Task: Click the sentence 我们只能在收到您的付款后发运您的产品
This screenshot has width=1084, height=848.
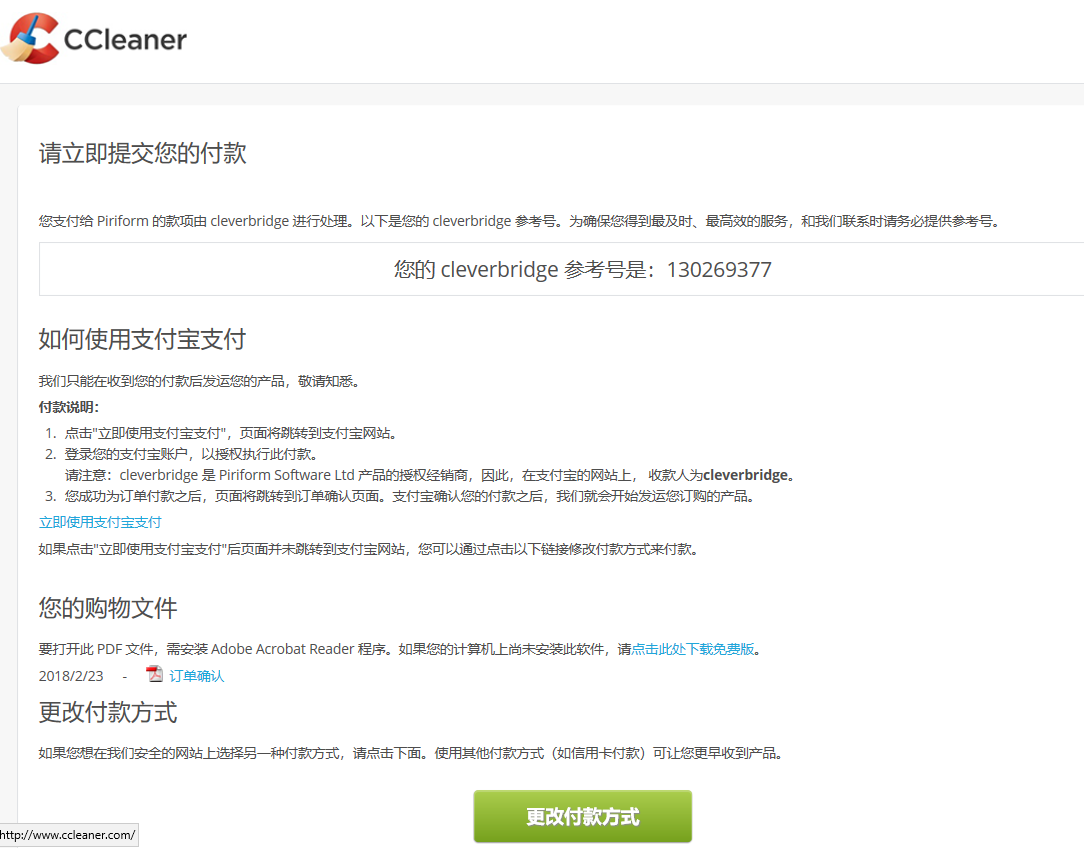Action: pyautogui.click(x=199, y=381)
